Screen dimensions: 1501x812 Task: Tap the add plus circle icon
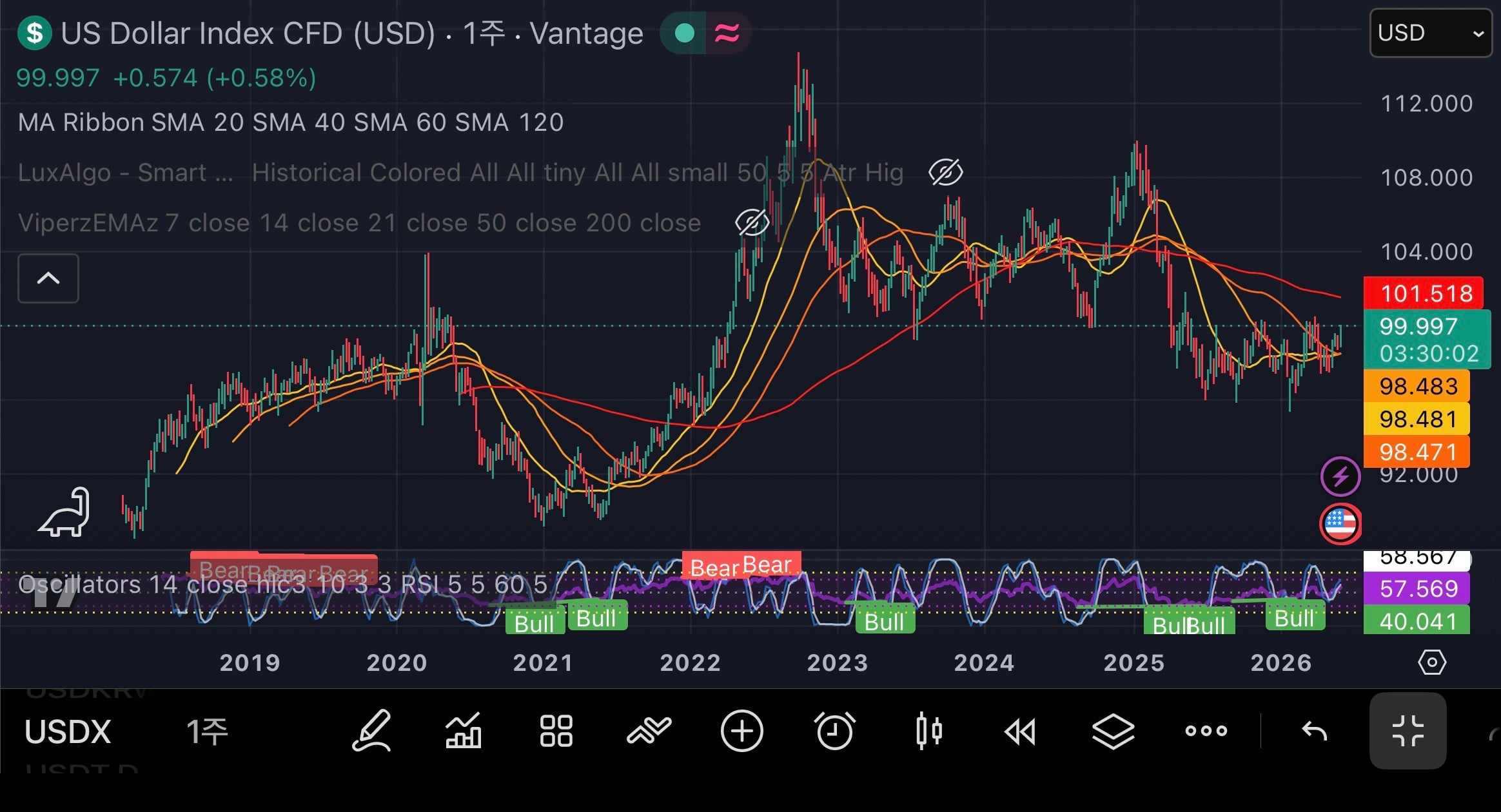741,731
